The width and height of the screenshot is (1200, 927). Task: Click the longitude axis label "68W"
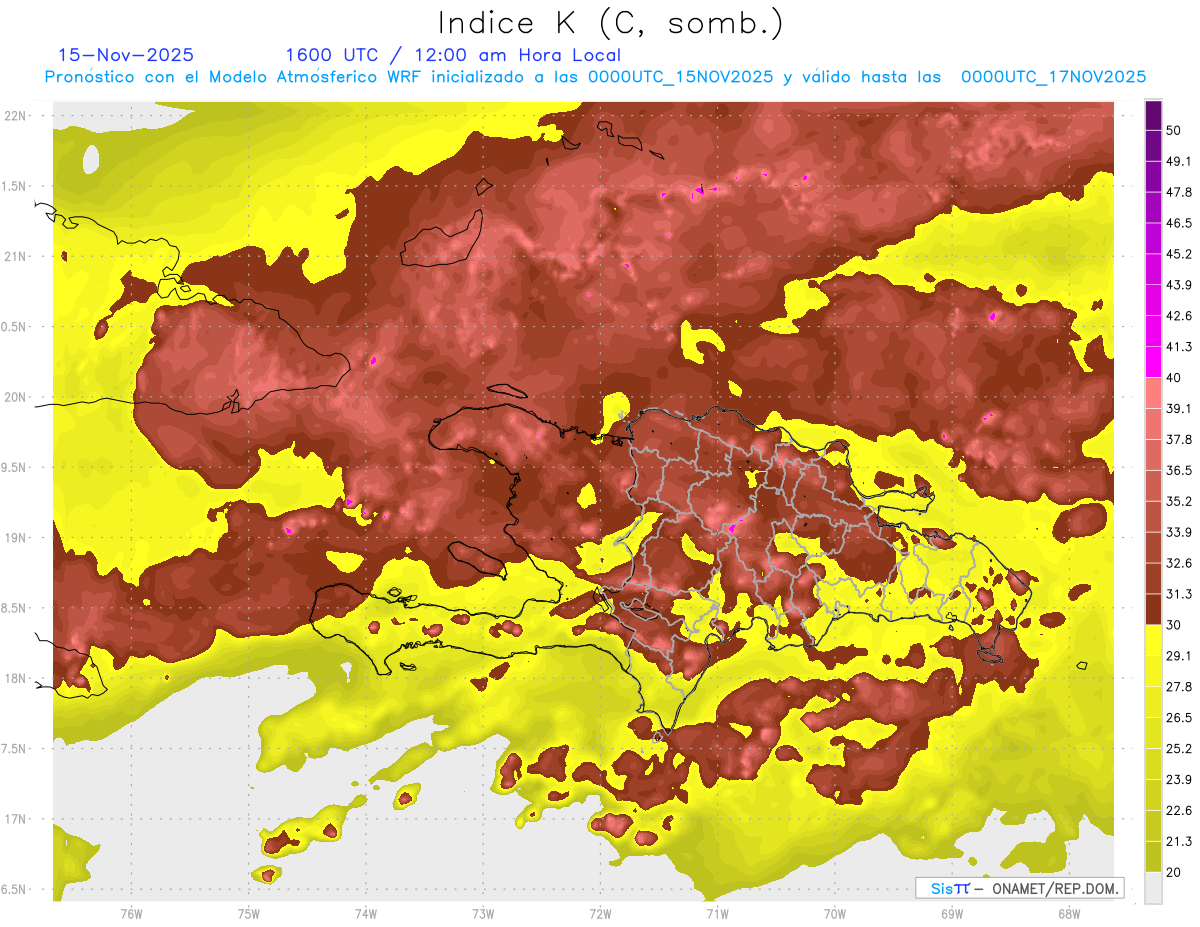tap(1069, 914)
